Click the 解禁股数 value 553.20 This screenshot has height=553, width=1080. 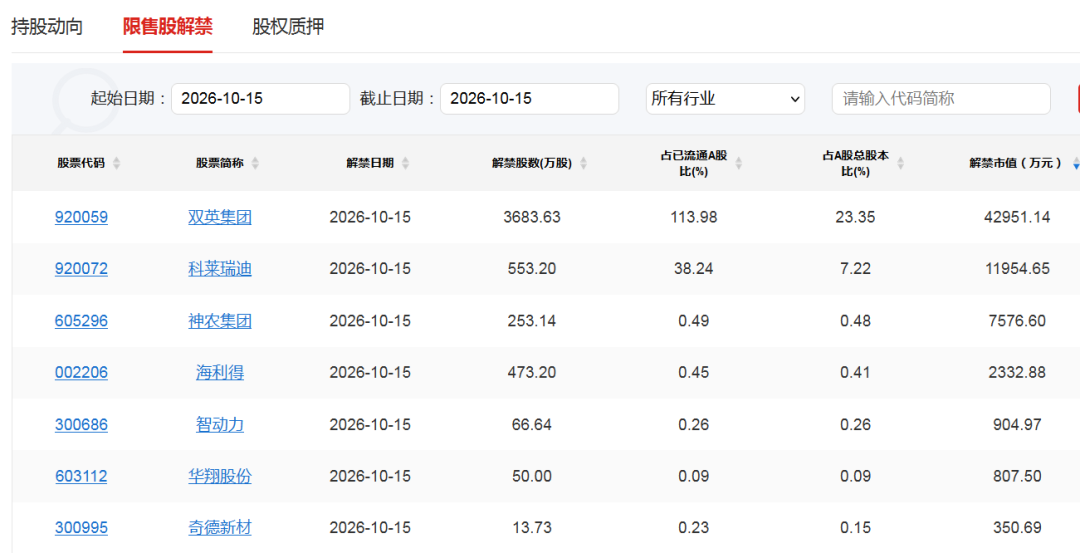pos(532,269)
